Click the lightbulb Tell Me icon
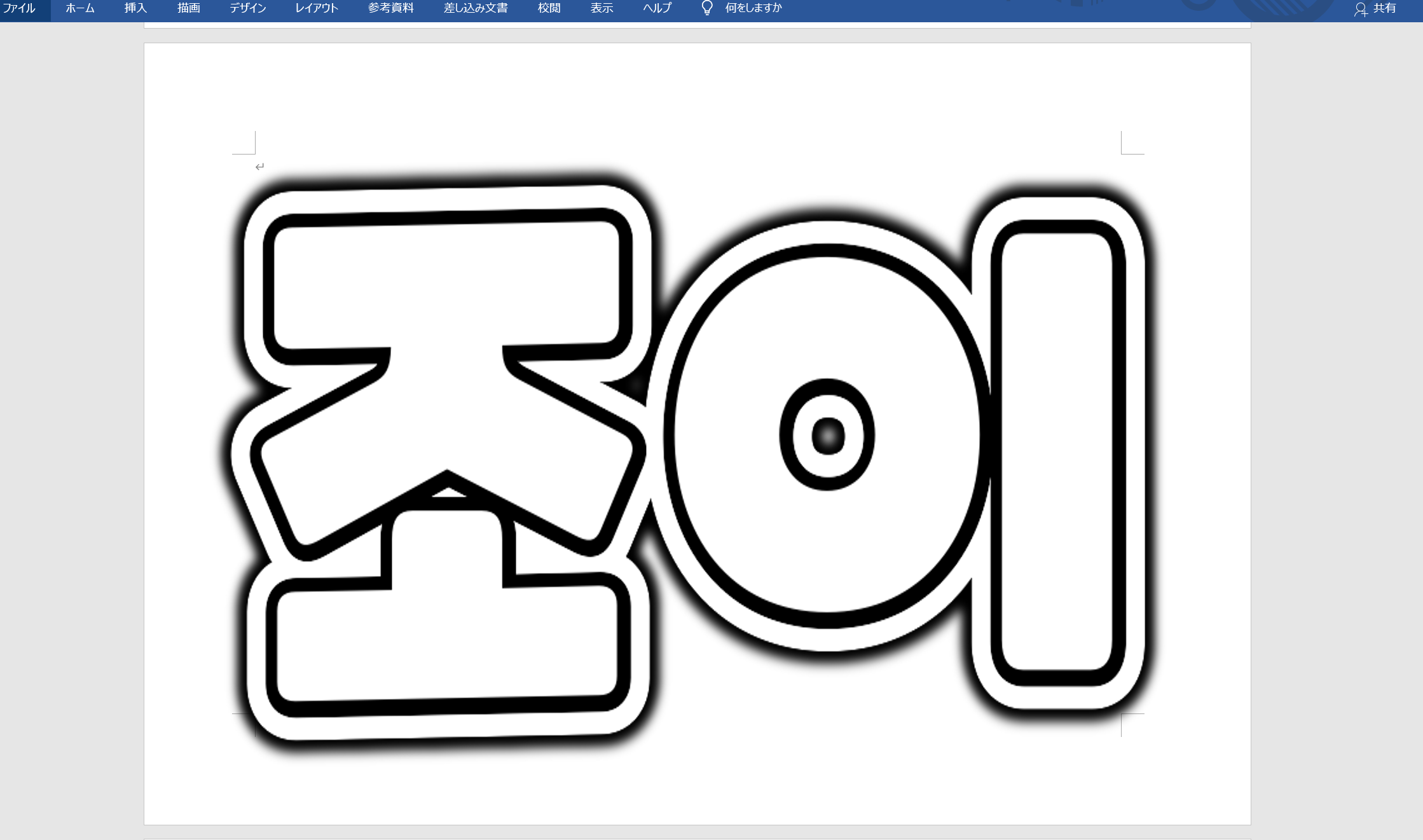This screenshot has width=1423, height=840. click(x=706, y=8)
